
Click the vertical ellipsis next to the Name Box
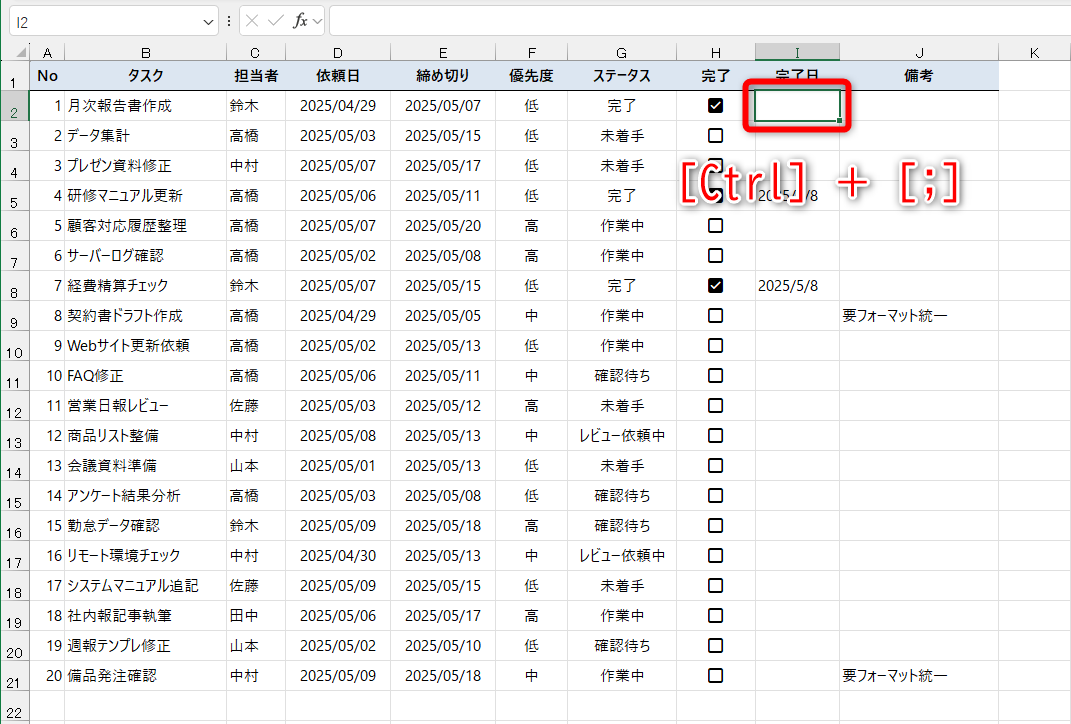229,20
